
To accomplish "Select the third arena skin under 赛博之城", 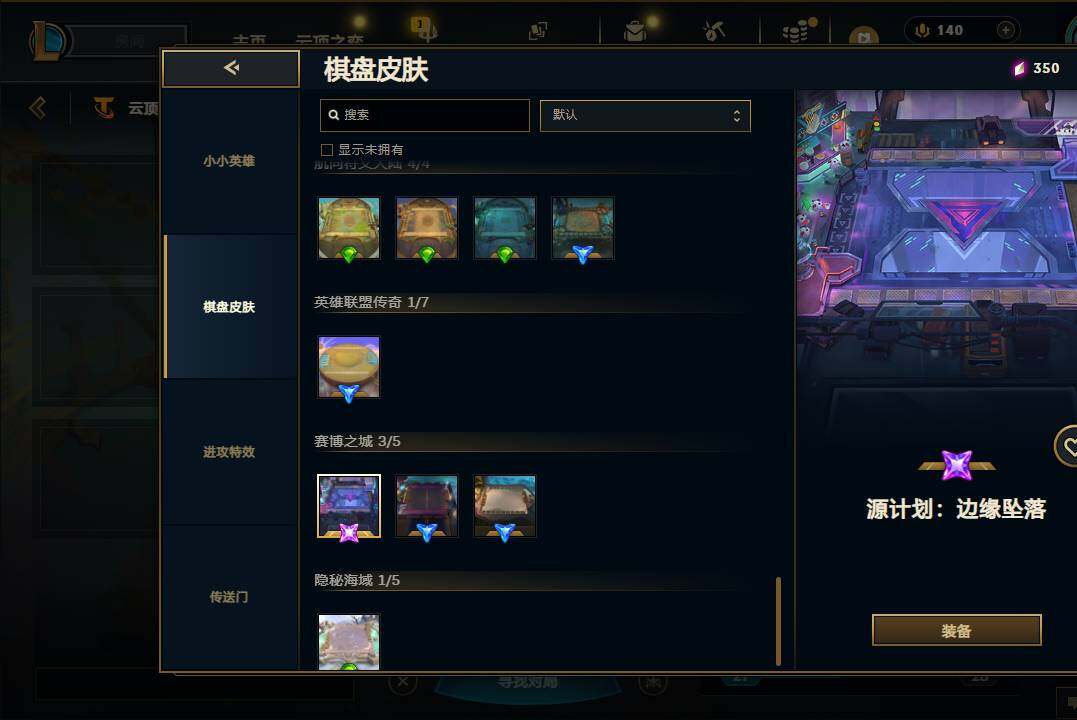I will tap(505, 506).
